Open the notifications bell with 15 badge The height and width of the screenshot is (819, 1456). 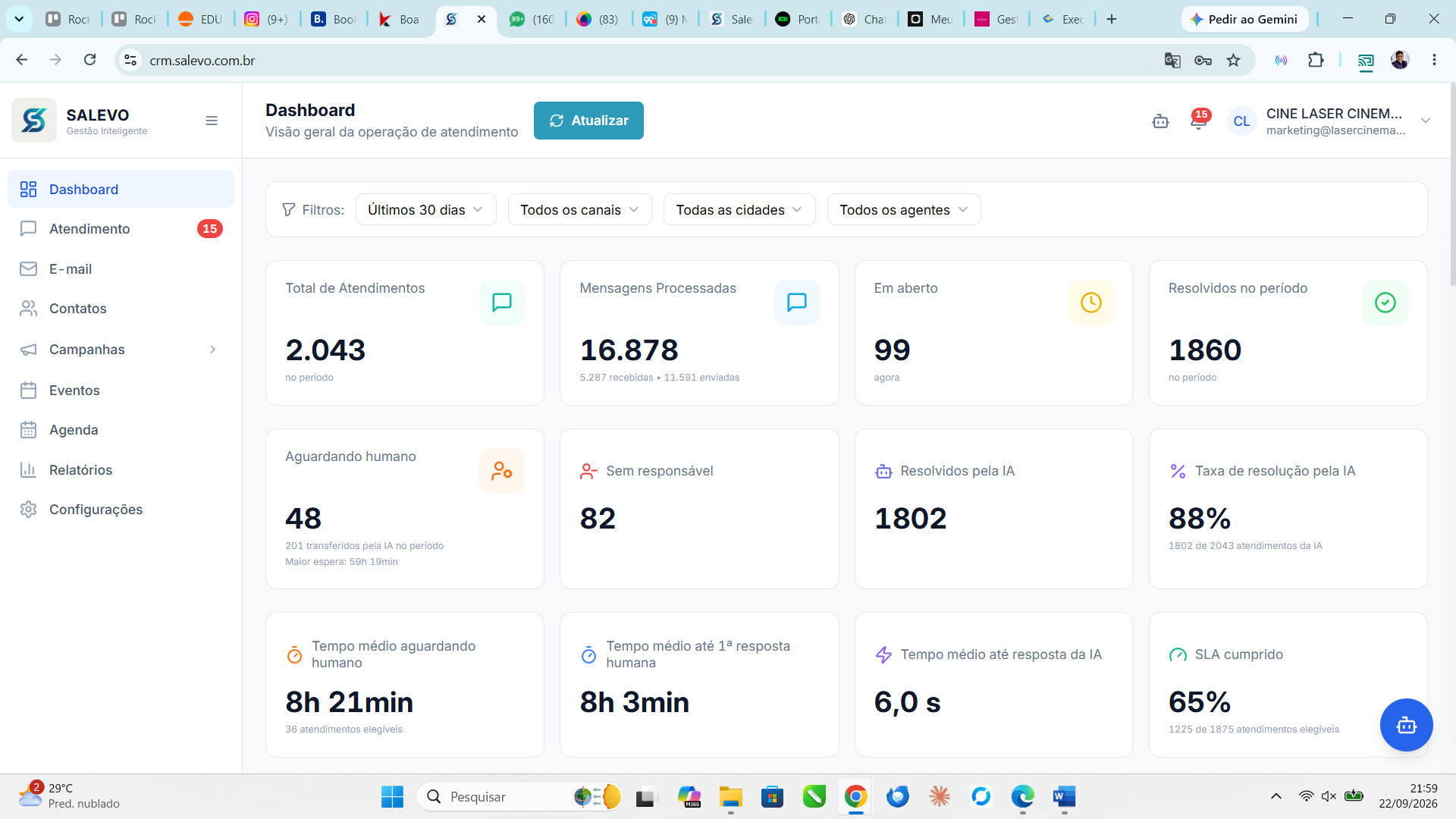coord(1199,120)
